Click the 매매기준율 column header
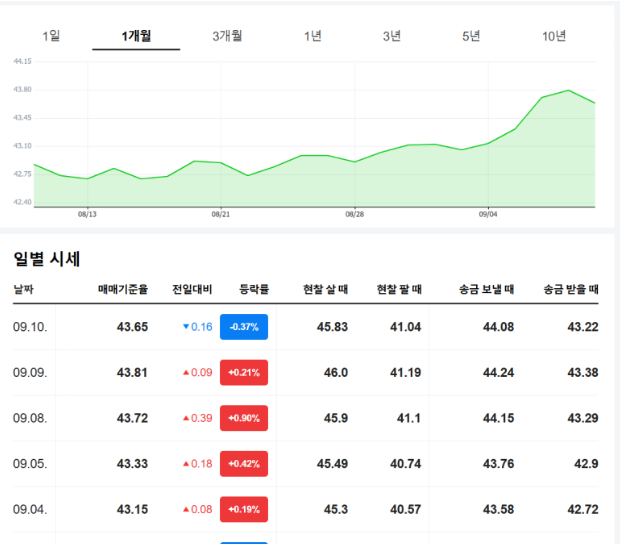Viewport: 620px width, 544px height. [123, 290]
